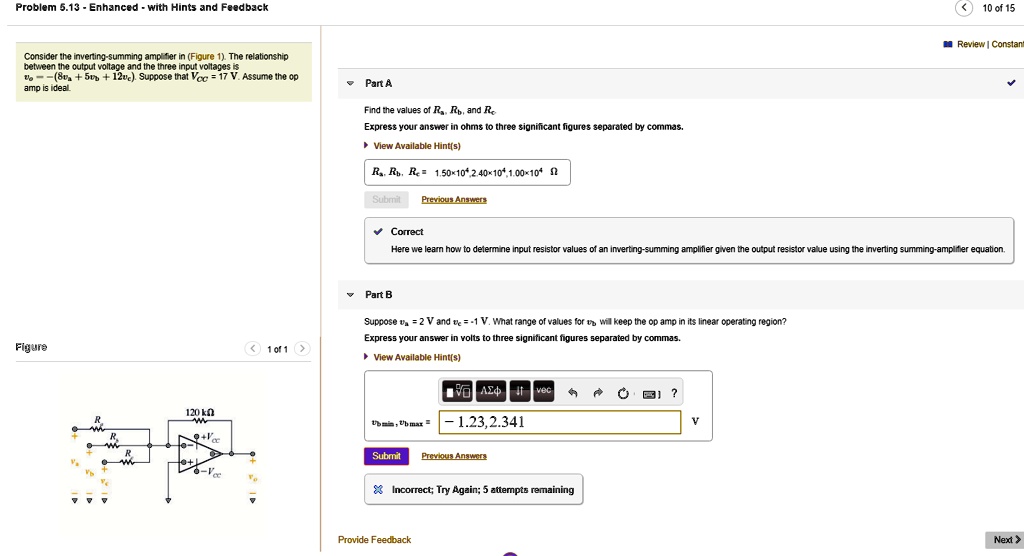Image resolution: width=1024 pixels, height=556 pixels.
Task: Click the subscript/superscript arrows tool
Action: [x=521, y=392]
